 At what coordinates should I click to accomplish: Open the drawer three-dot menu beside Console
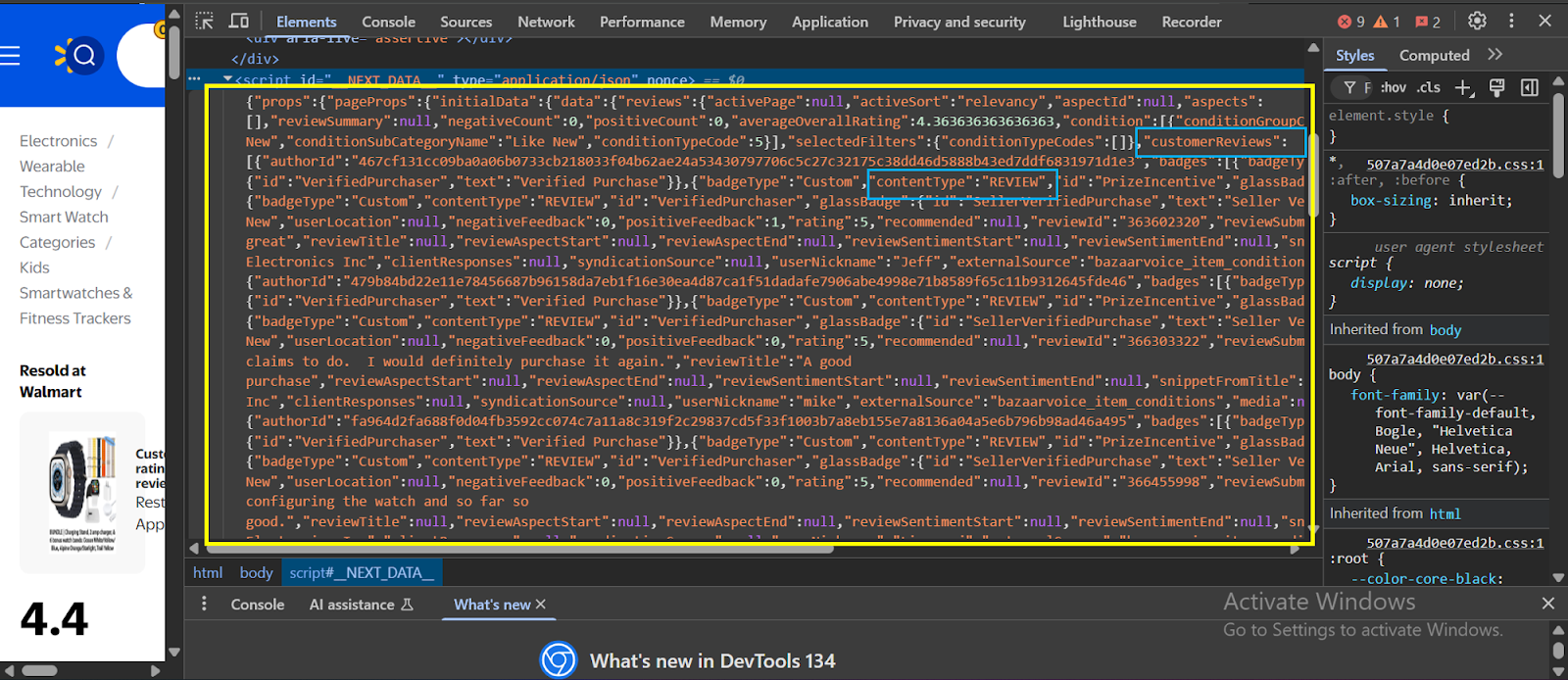(x=204, y=604)
